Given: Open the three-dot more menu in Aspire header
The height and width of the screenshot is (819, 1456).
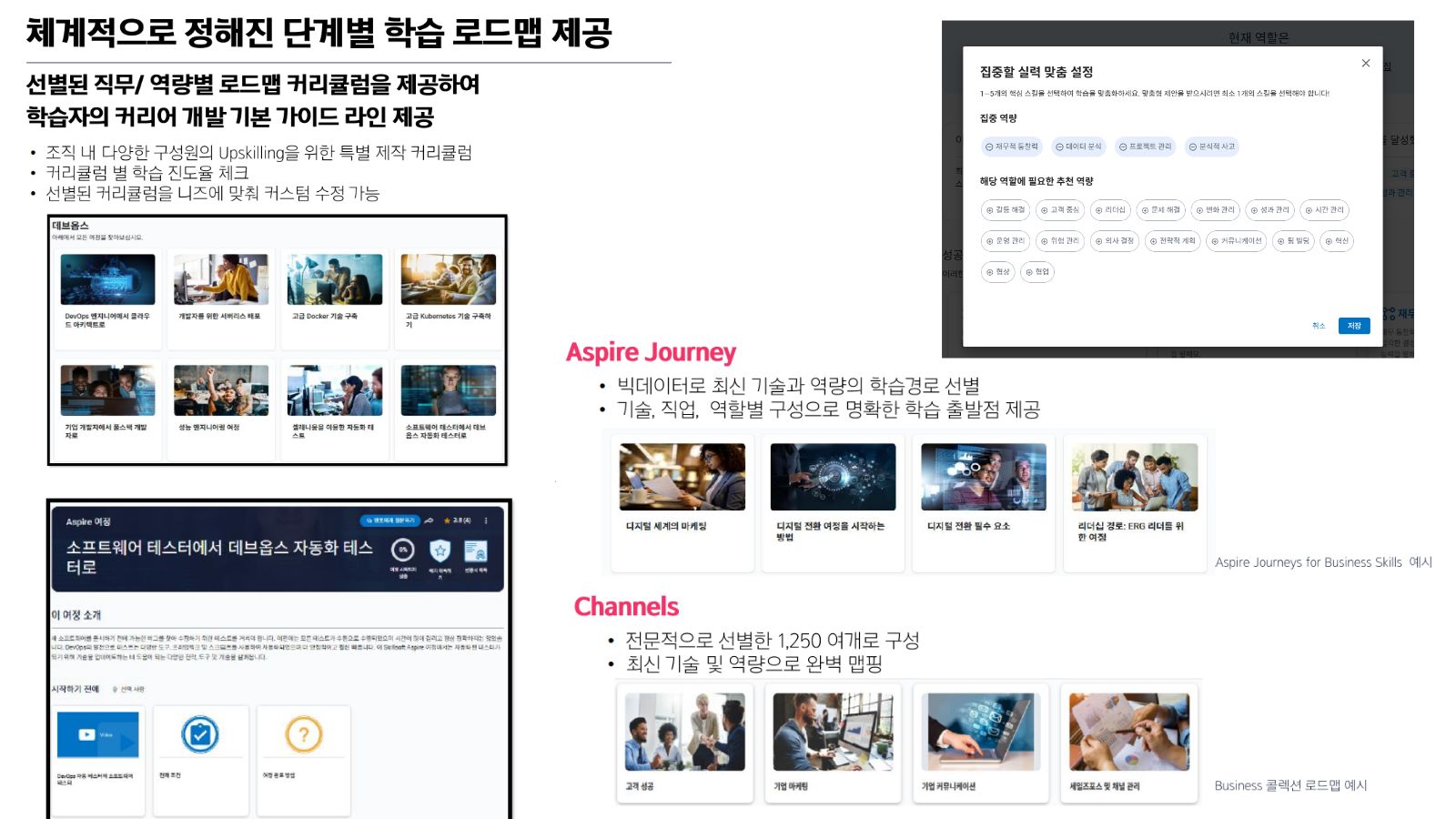Looking at the screenshot, I should (x=486, y=521).
